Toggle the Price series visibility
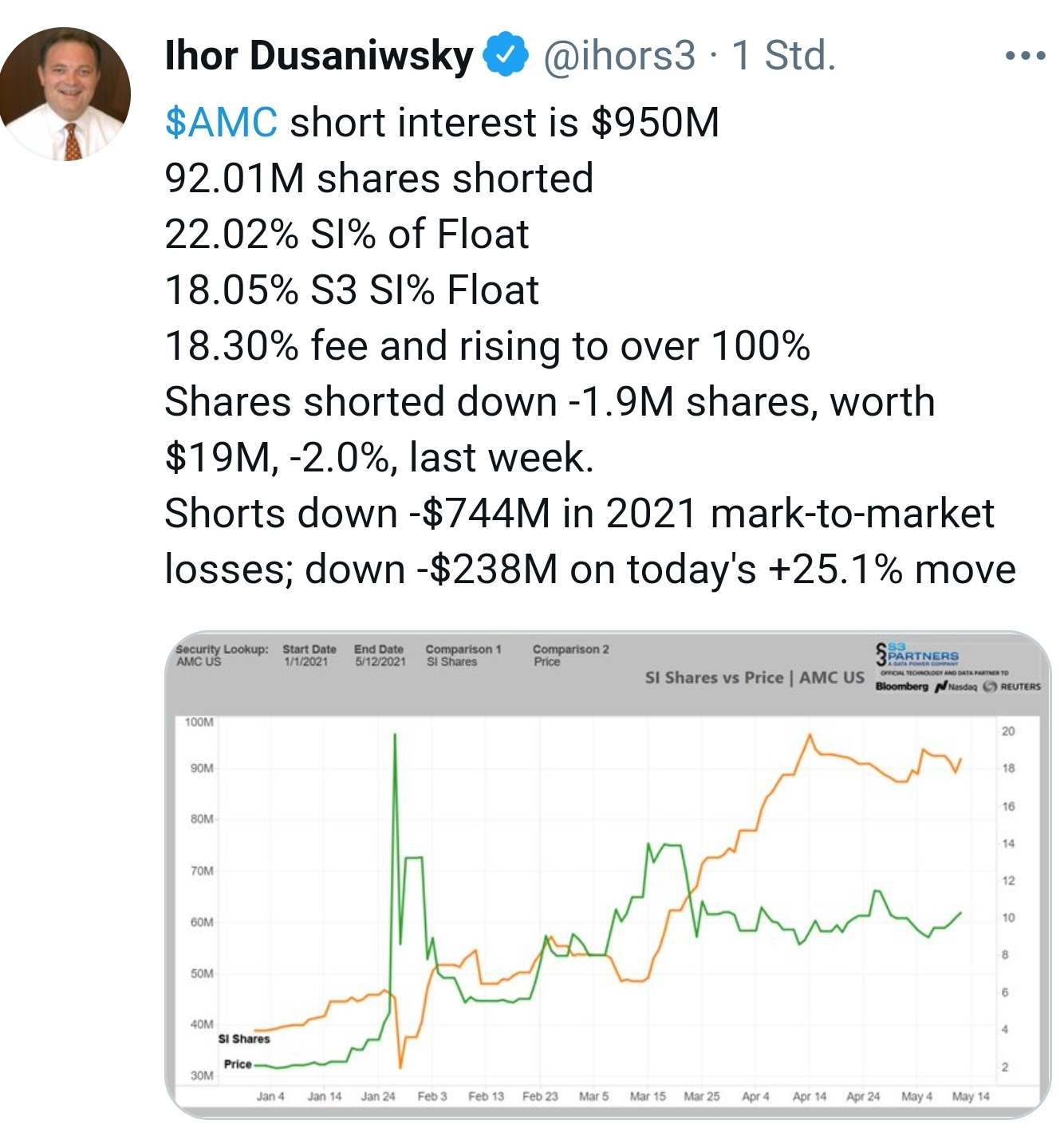 click(237, 1064)
